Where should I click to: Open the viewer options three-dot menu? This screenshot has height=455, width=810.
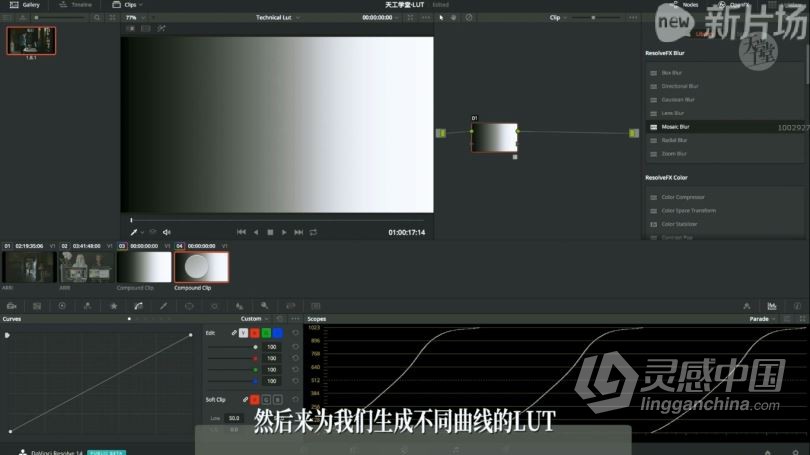point(426,18)
